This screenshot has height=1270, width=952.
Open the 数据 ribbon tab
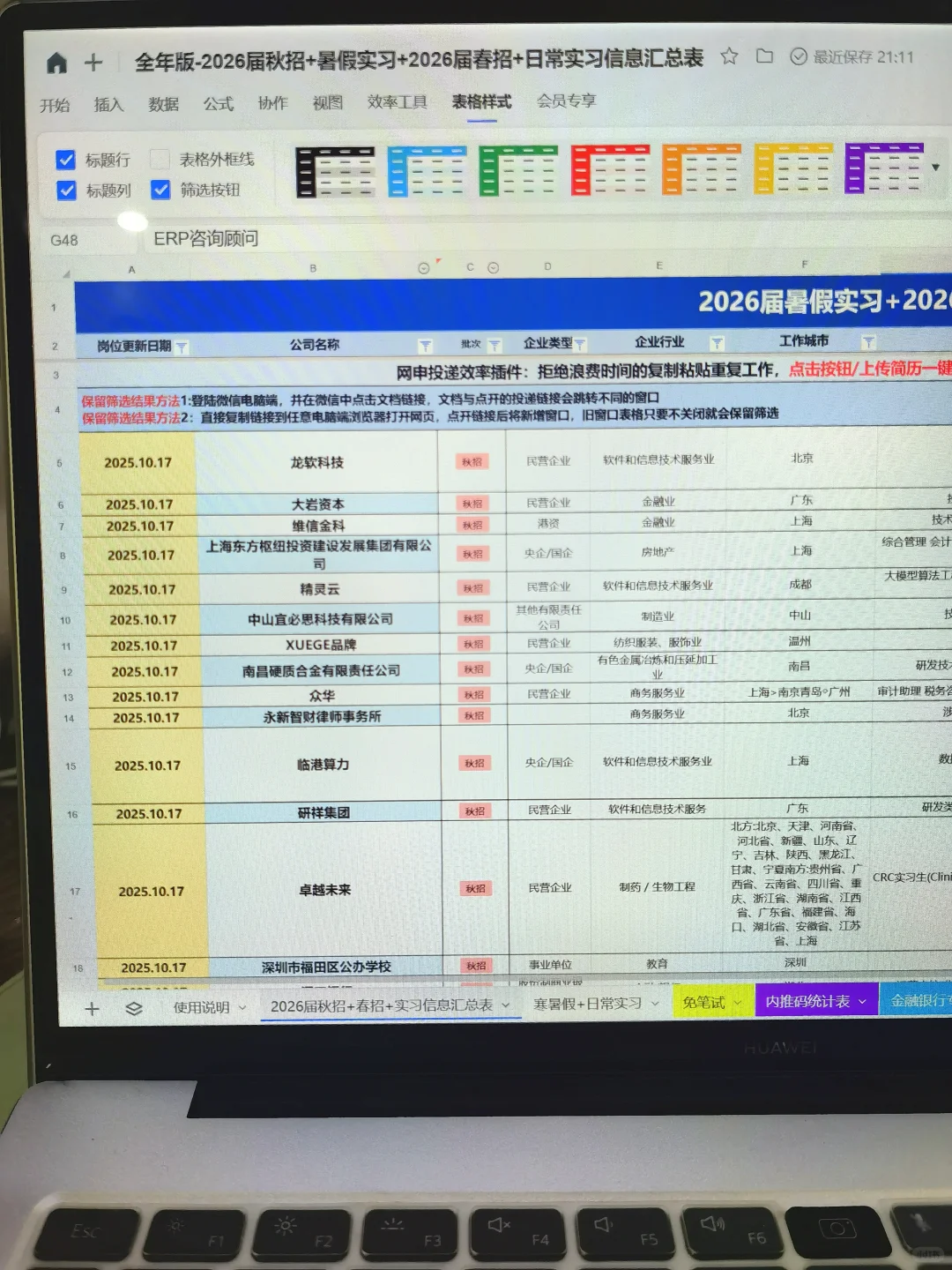tap(163, 104)
